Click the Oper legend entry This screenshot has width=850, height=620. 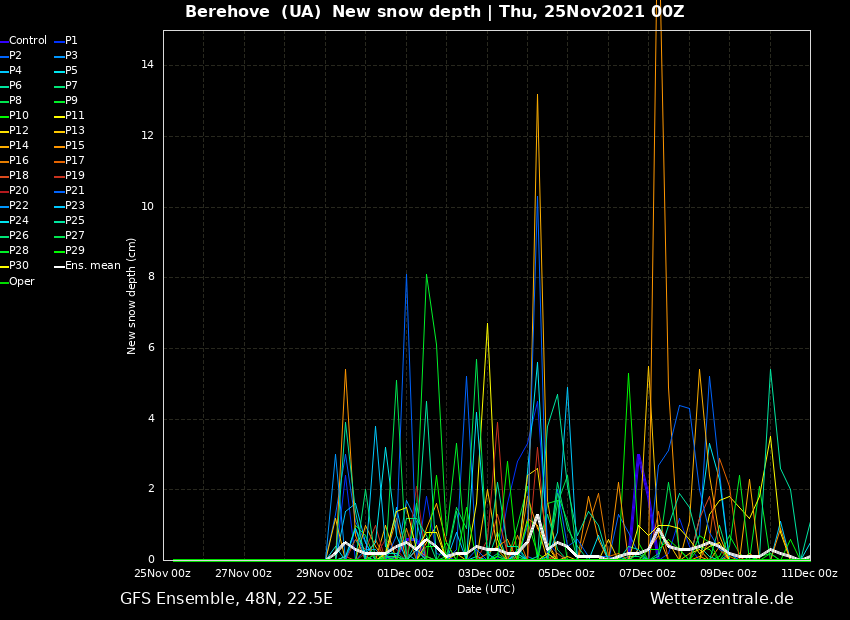[21, 282]
